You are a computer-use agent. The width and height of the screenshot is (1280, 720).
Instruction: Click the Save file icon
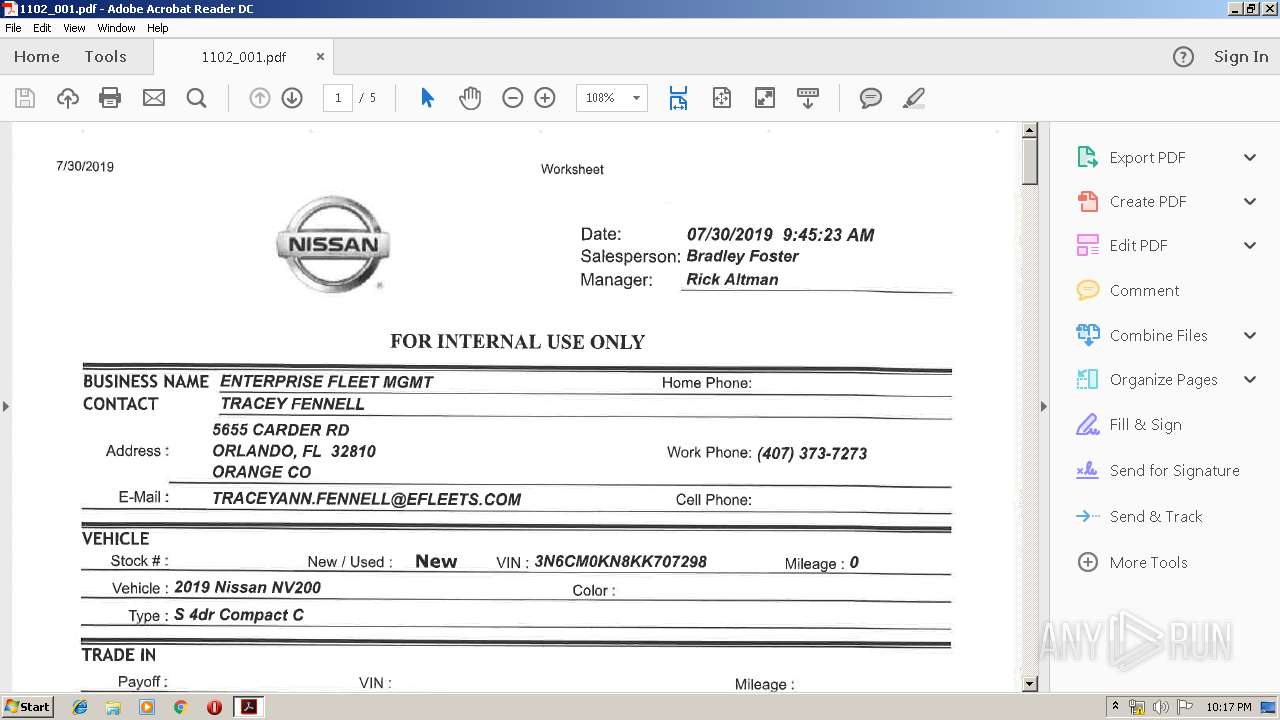(x=25, y=98)
